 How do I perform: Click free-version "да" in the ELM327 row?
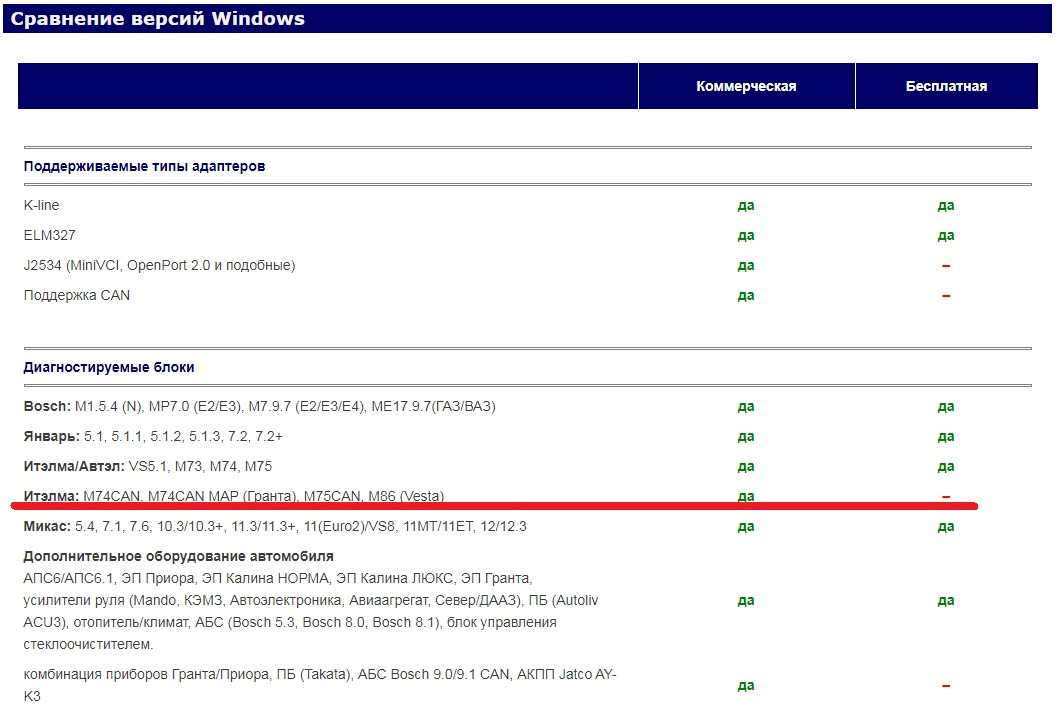946,236
